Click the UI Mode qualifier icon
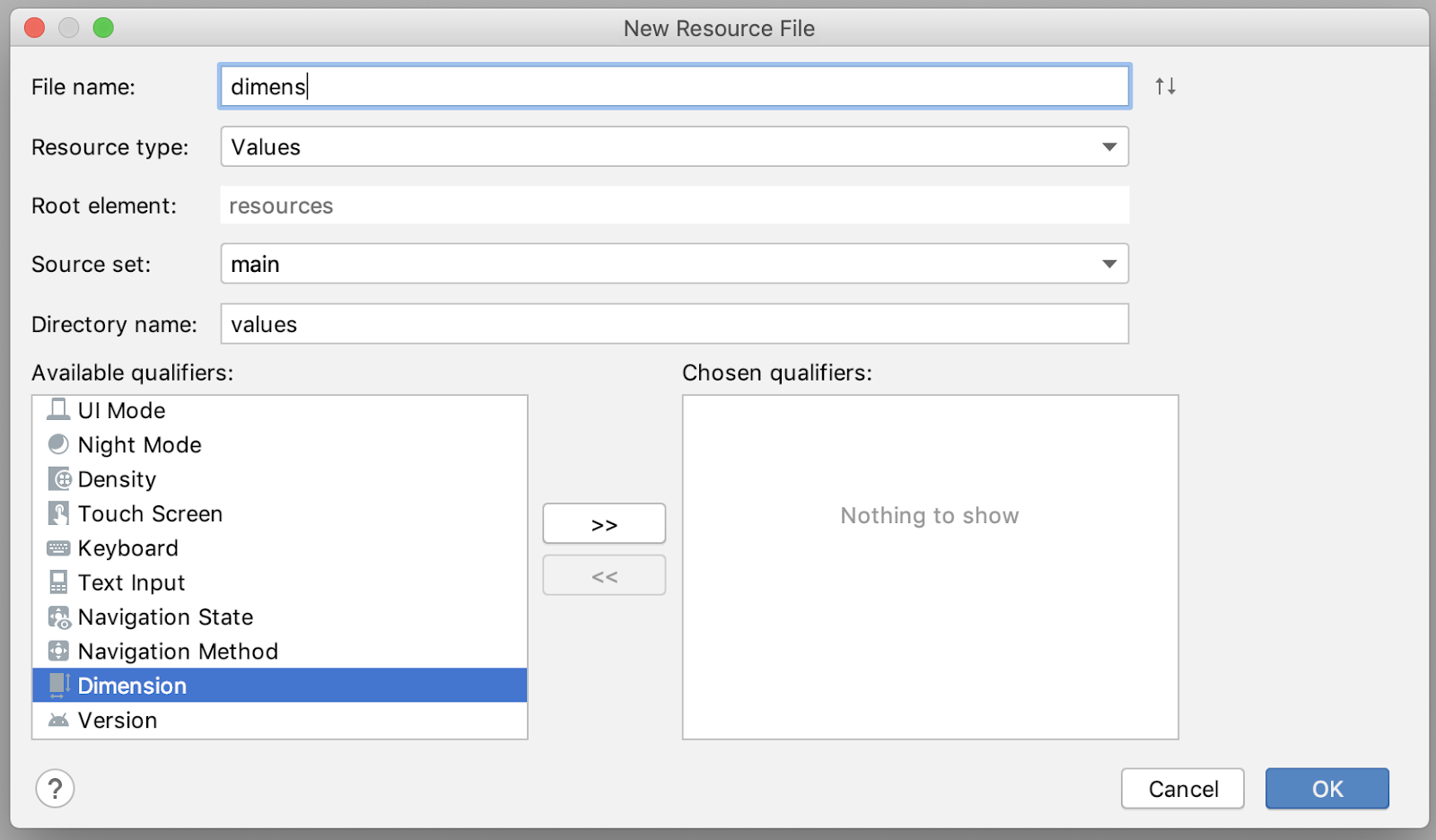 click(58, 410)
